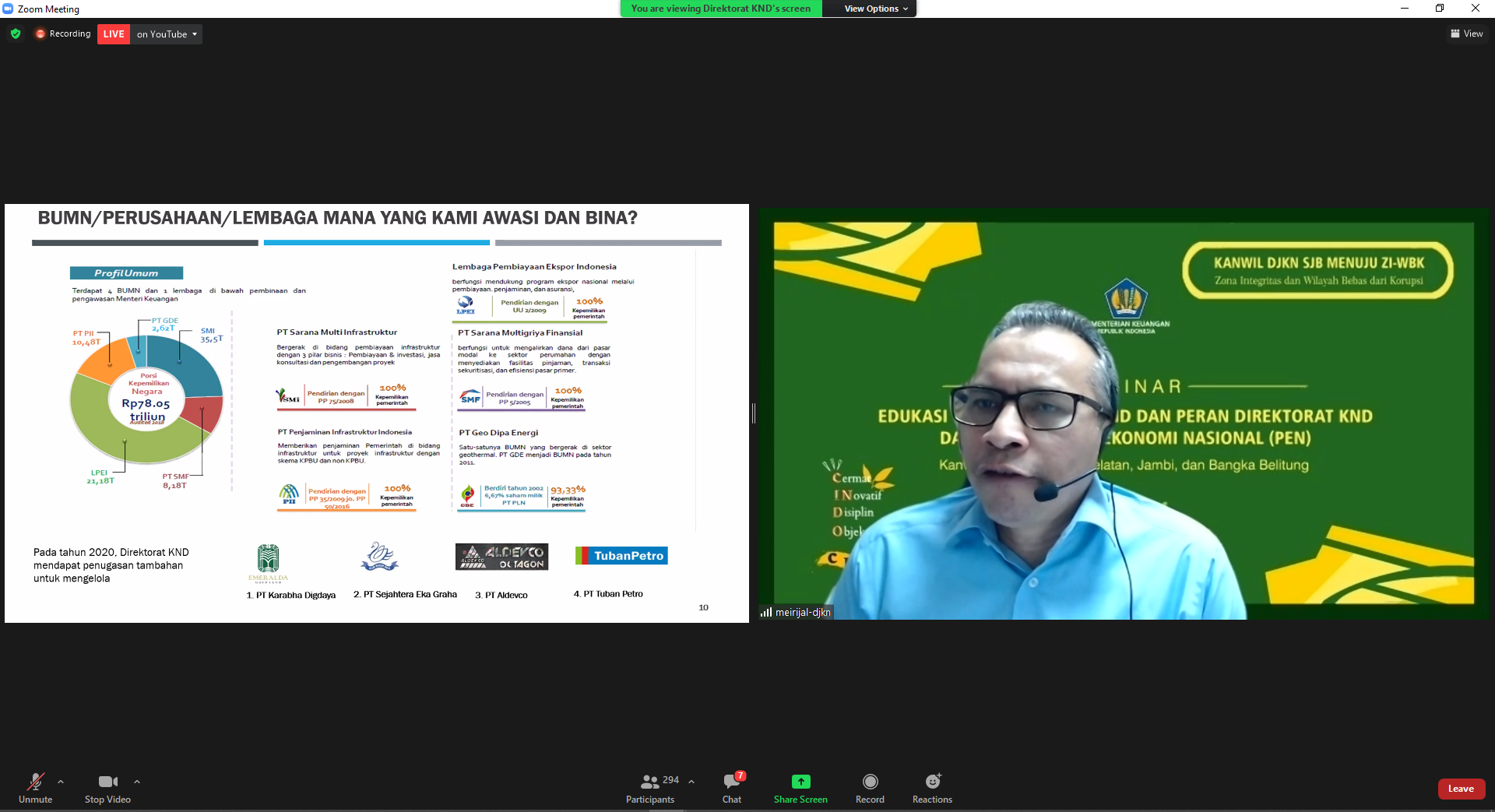Click the divider handle between slide and video
1495x812 pixels.
point(754,413)
